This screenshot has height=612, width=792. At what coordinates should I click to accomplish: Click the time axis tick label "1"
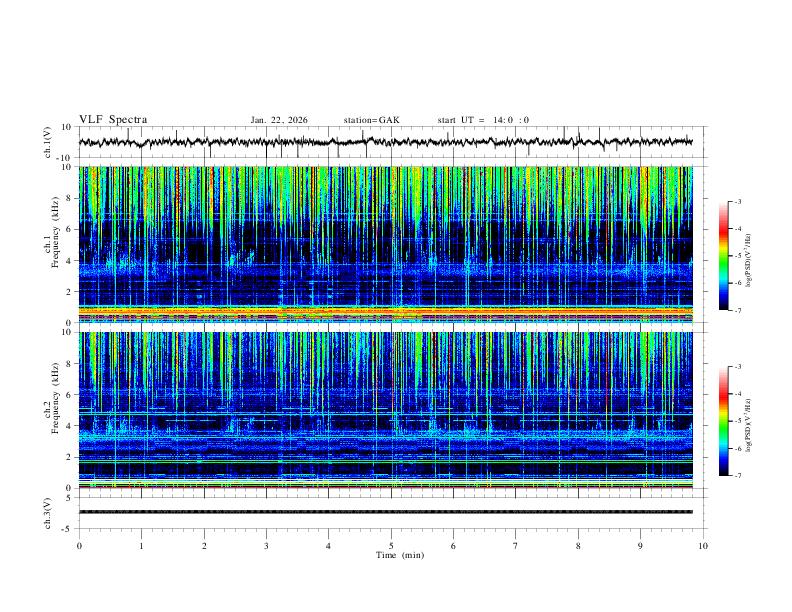(x=141, y=546)
